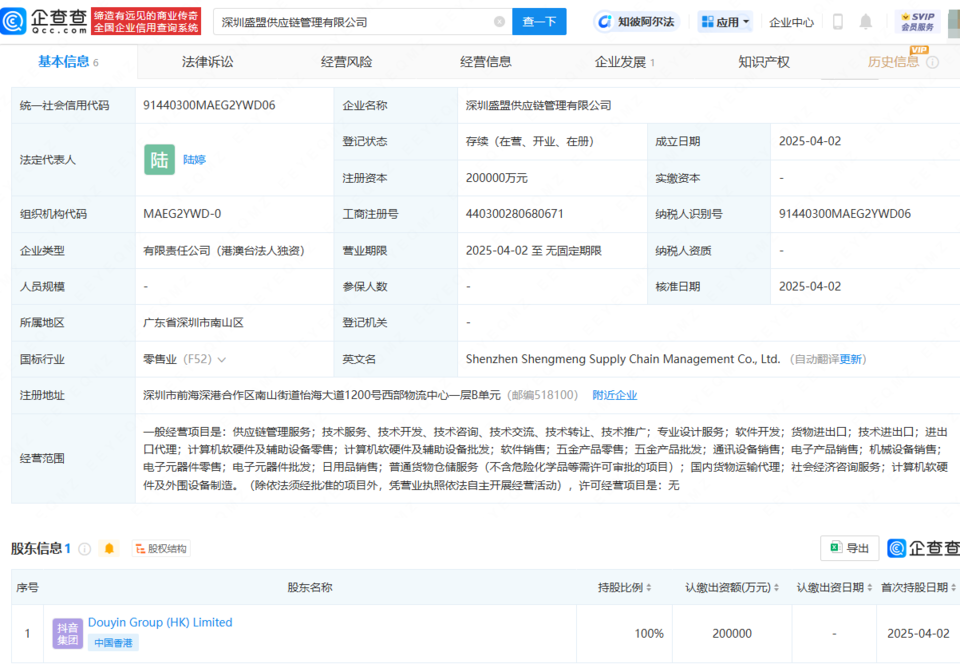The height and width of the screenshot is (664, 960).
Task: Open the 附近企业 nearby companies link
Action: (x=614, y=395)
